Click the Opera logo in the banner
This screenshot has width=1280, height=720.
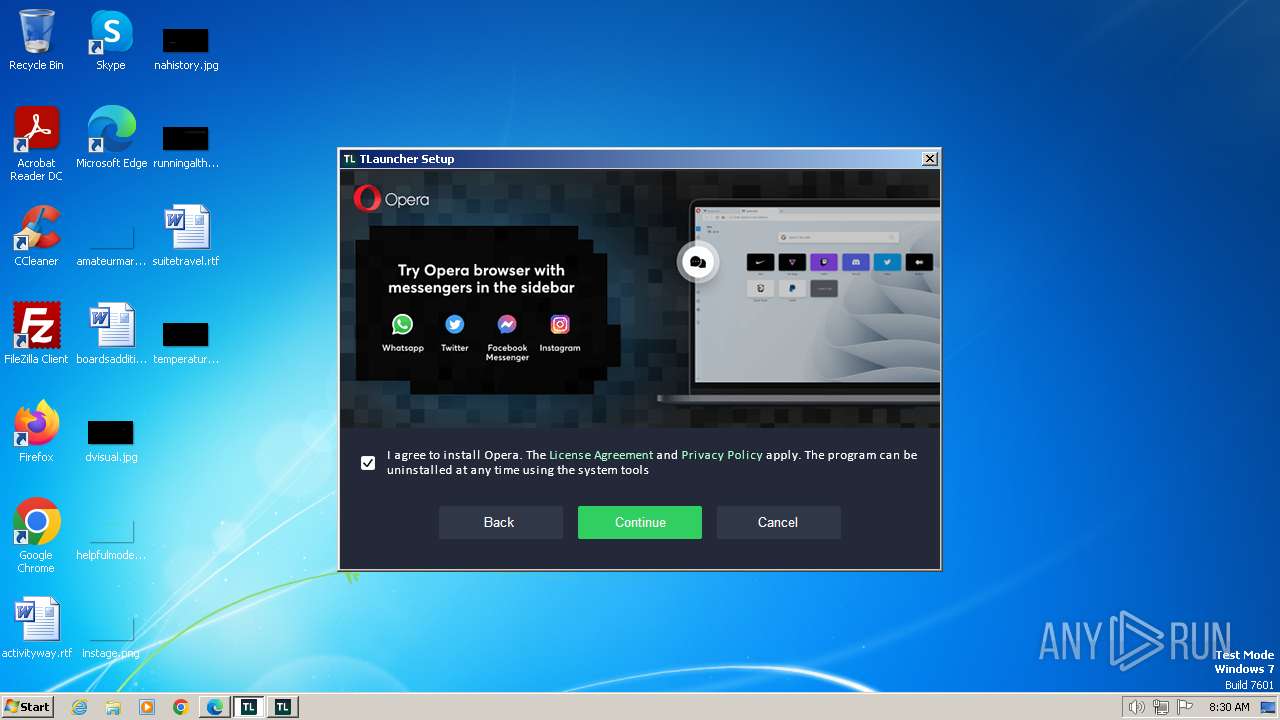point(391,198)
